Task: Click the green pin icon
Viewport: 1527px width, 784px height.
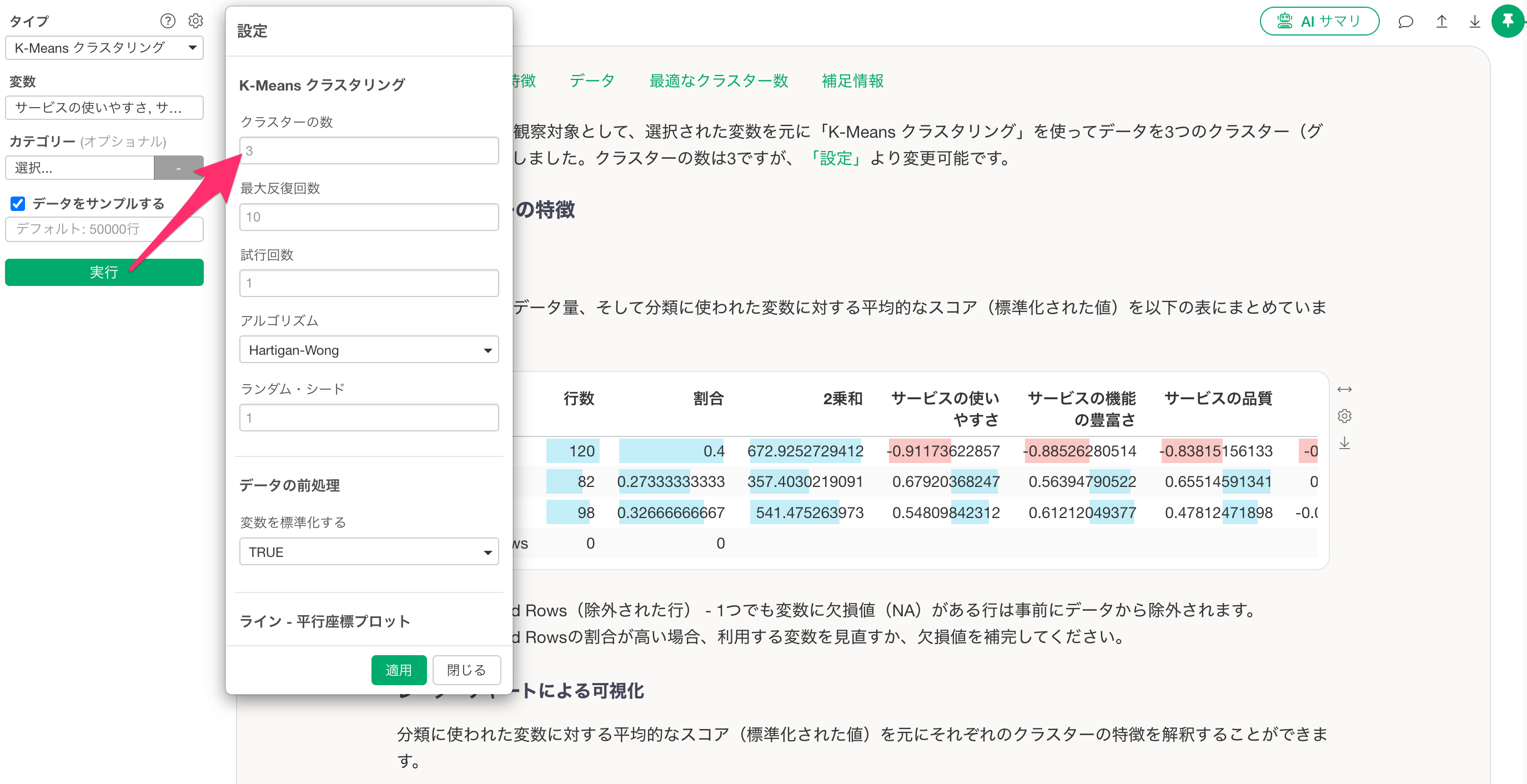Action: click(1508, 21)
